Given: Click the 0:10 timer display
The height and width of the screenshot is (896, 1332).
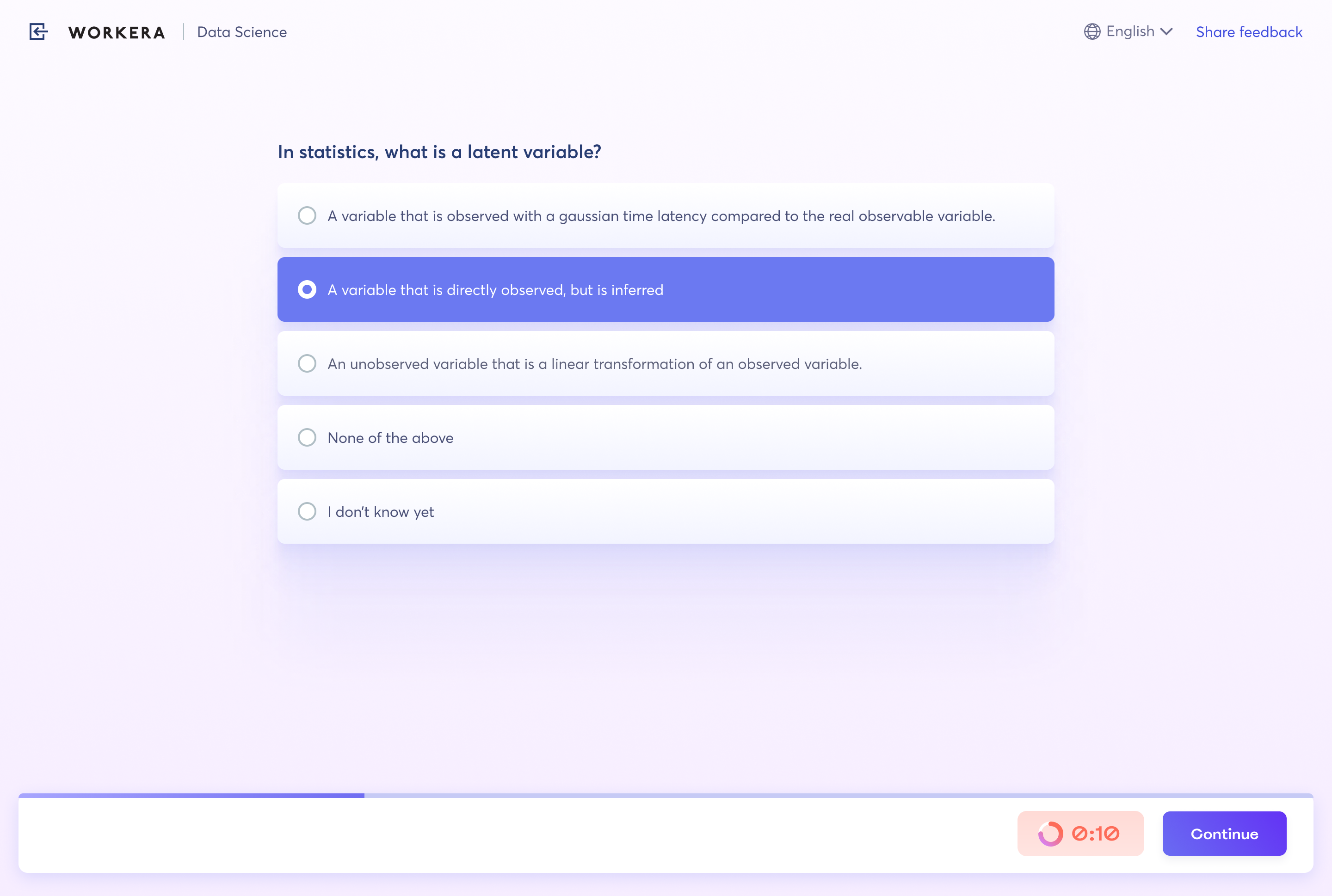Looking at the screenshot, I should [x=1095, y=834].
